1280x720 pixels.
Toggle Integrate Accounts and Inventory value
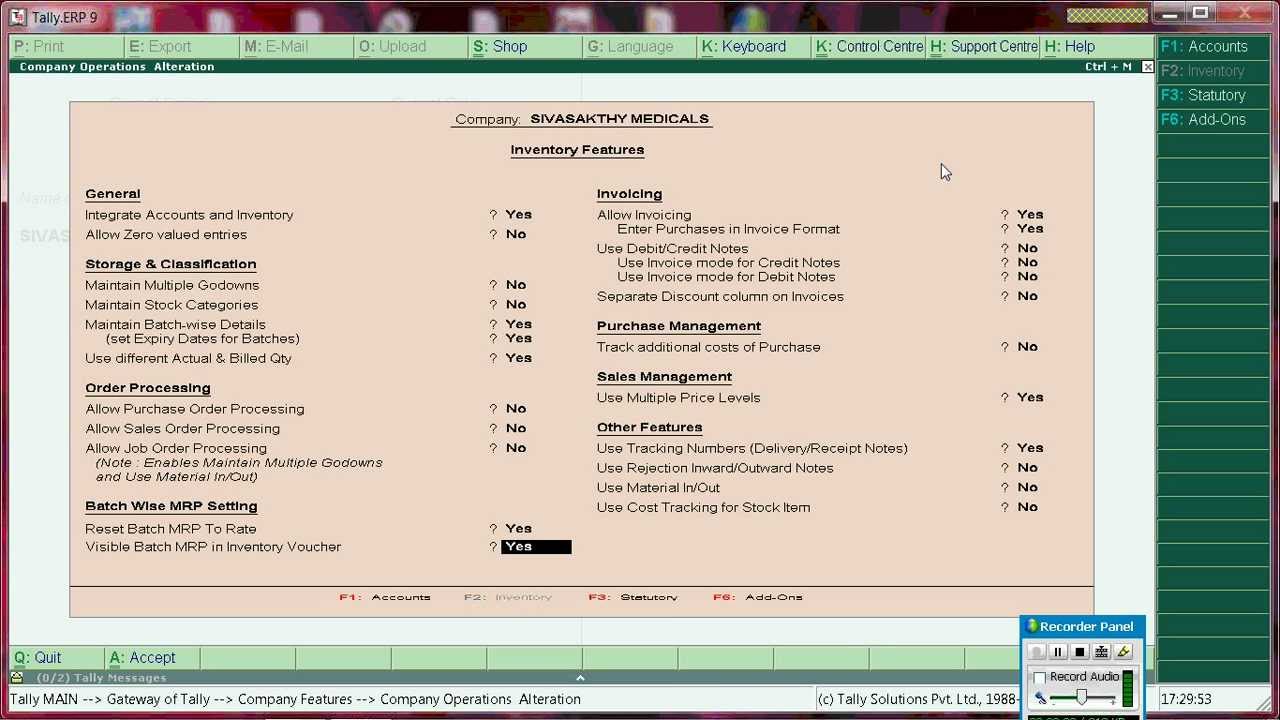point(518,215)
